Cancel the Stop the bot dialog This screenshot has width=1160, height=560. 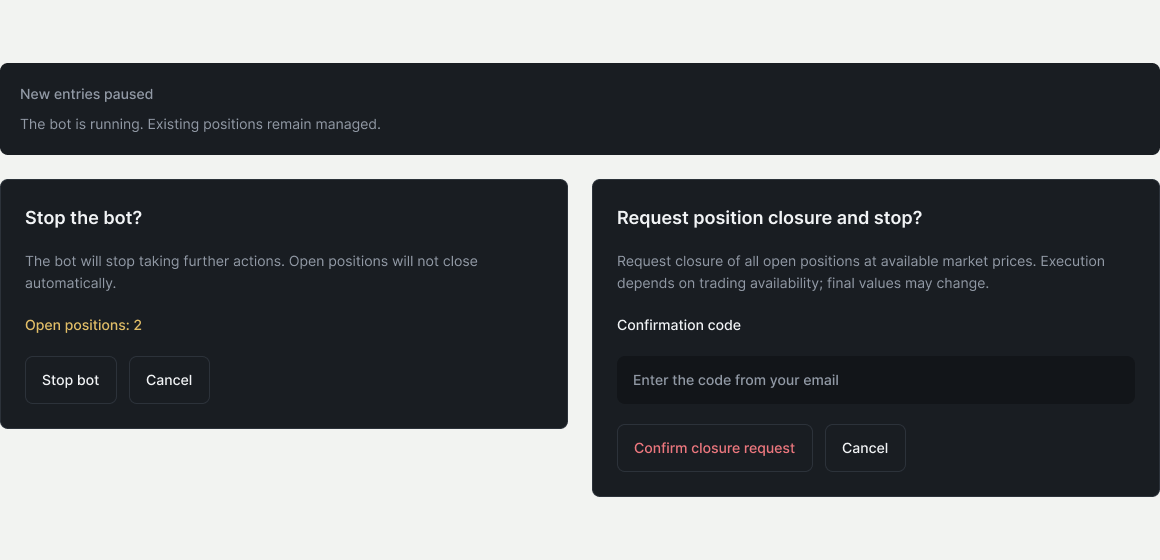169,380
